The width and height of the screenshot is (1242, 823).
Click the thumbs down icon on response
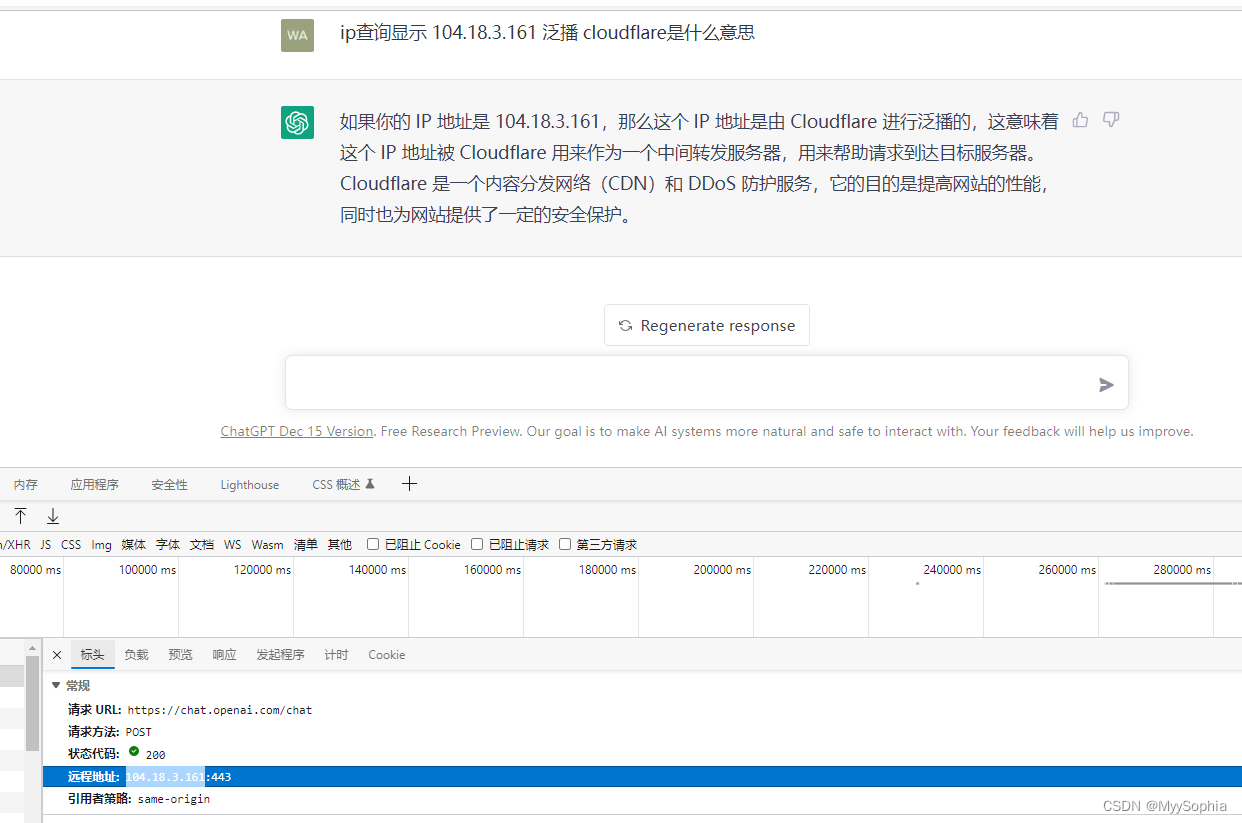click(x=1111, y=120)
